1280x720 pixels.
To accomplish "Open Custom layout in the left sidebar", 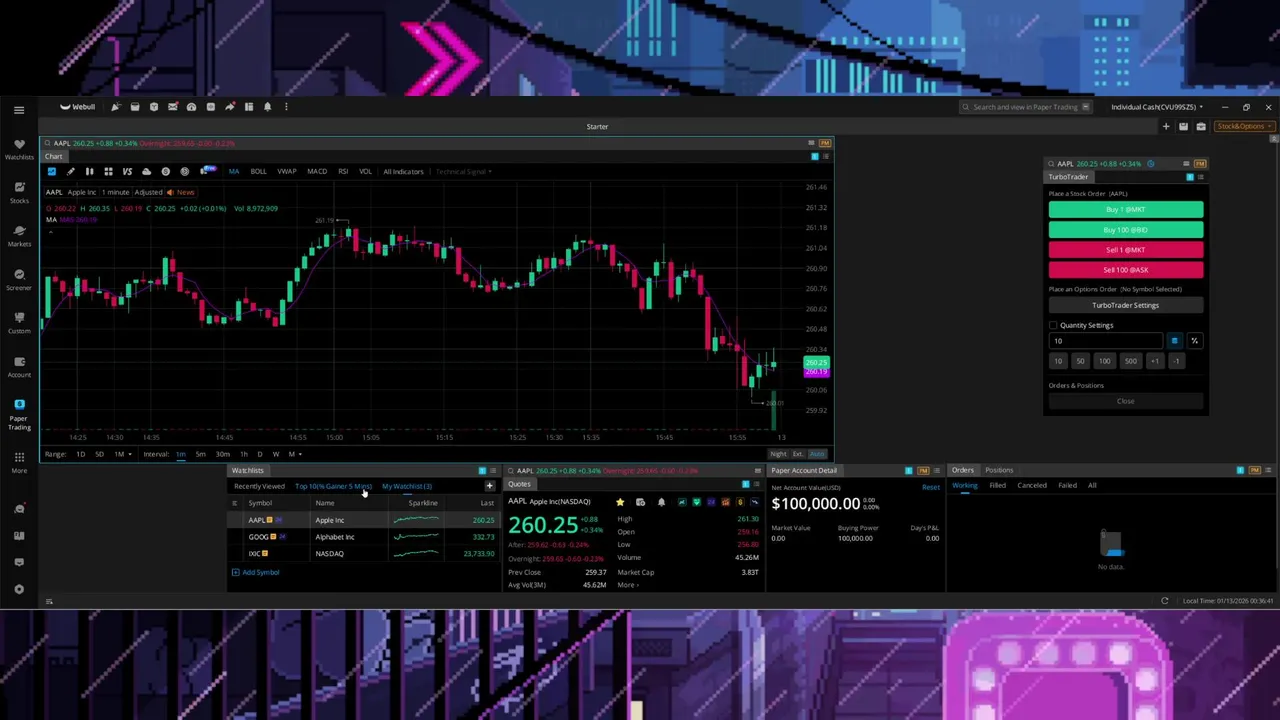I will coord(19,322).
